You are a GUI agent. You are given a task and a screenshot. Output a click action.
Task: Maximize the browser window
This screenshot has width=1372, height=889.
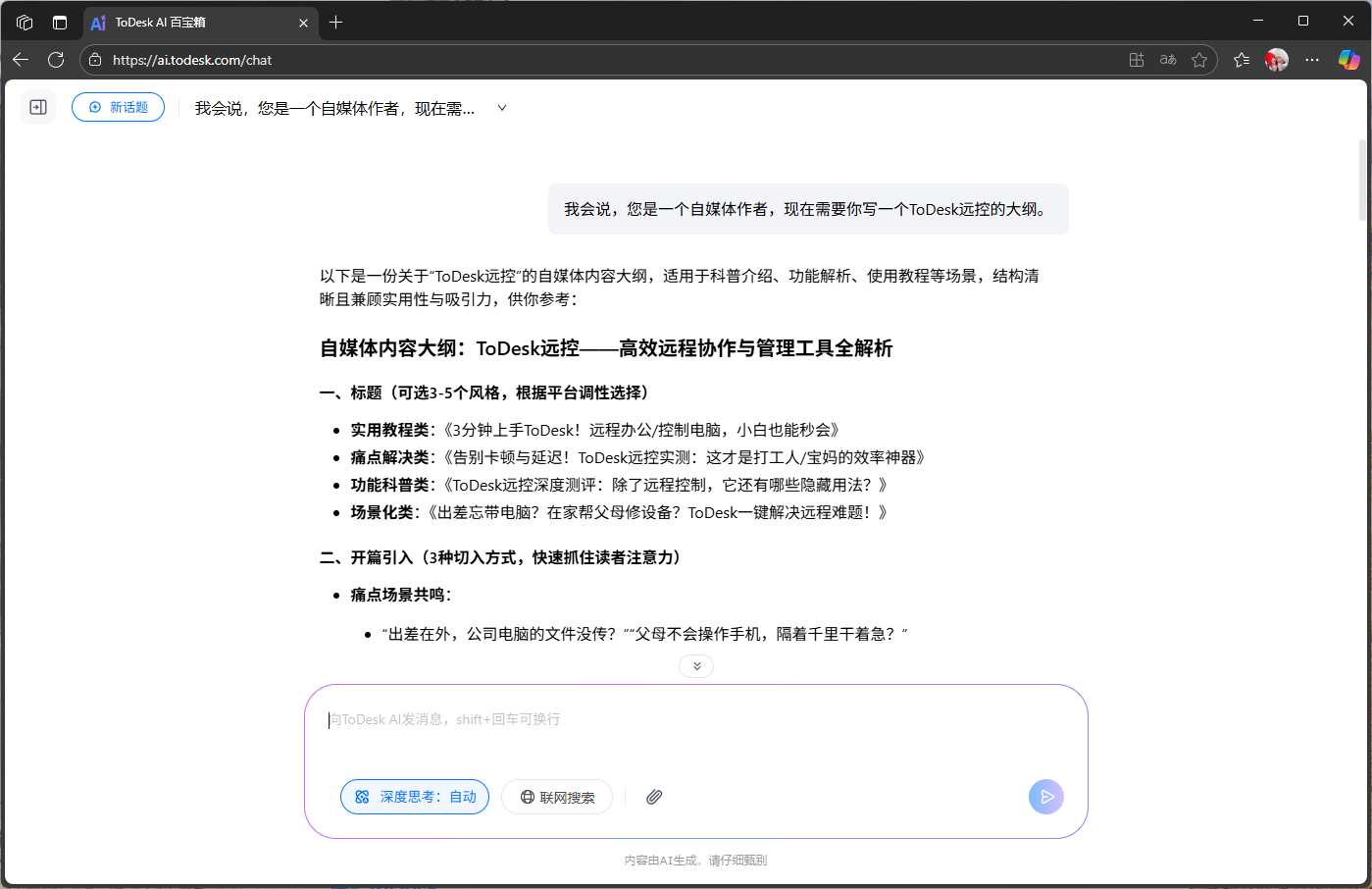click(1303, 21)
